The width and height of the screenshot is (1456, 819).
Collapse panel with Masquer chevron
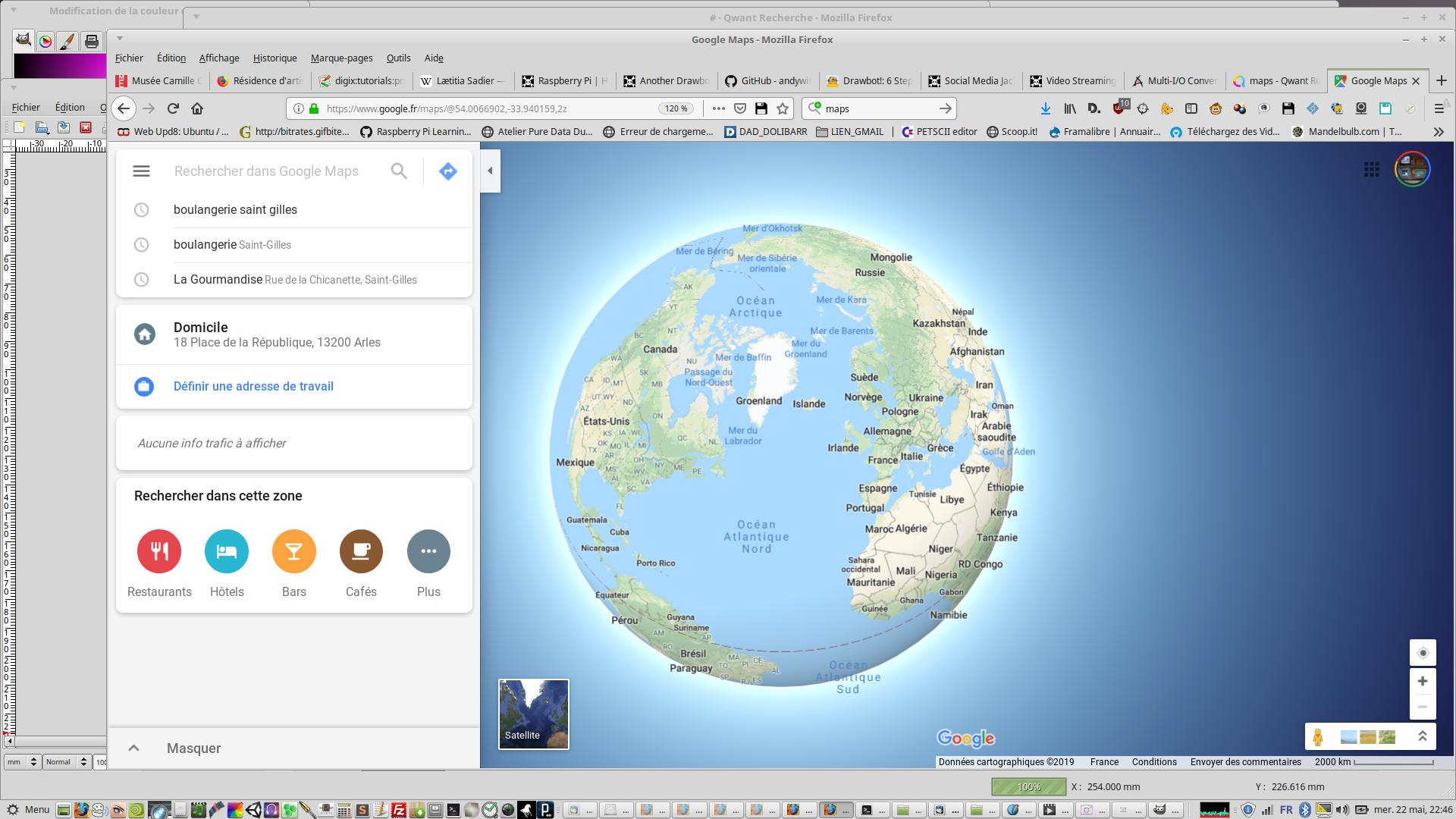point(133,748)
